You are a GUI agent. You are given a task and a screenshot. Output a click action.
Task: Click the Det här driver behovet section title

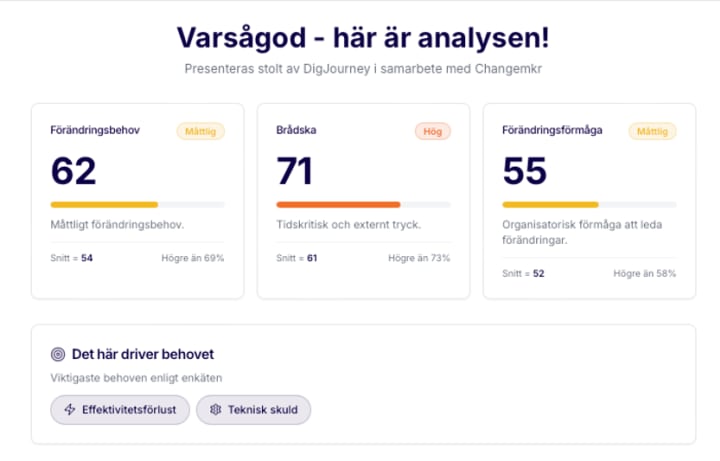tap(142, 354)
